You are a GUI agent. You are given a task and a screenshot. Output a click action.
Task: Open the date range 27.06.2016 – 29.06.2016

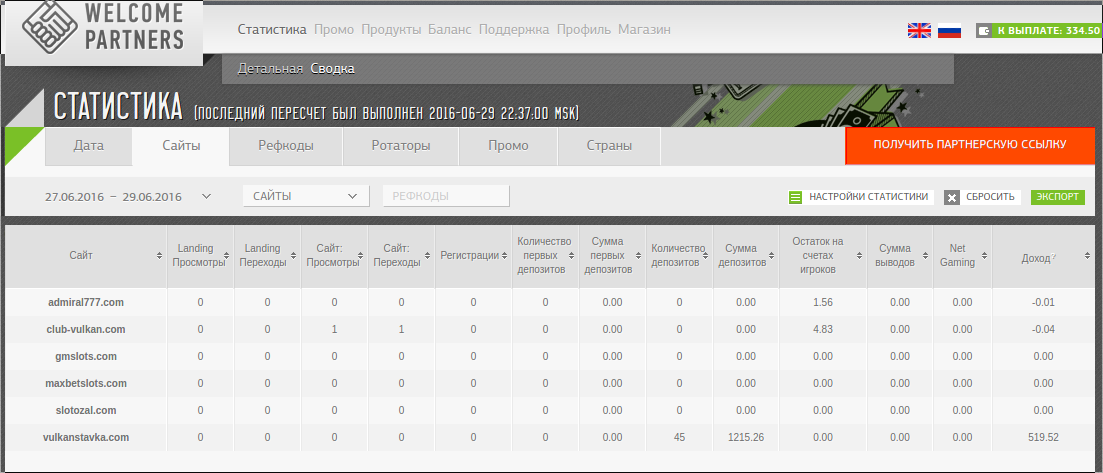coord(113,197)
